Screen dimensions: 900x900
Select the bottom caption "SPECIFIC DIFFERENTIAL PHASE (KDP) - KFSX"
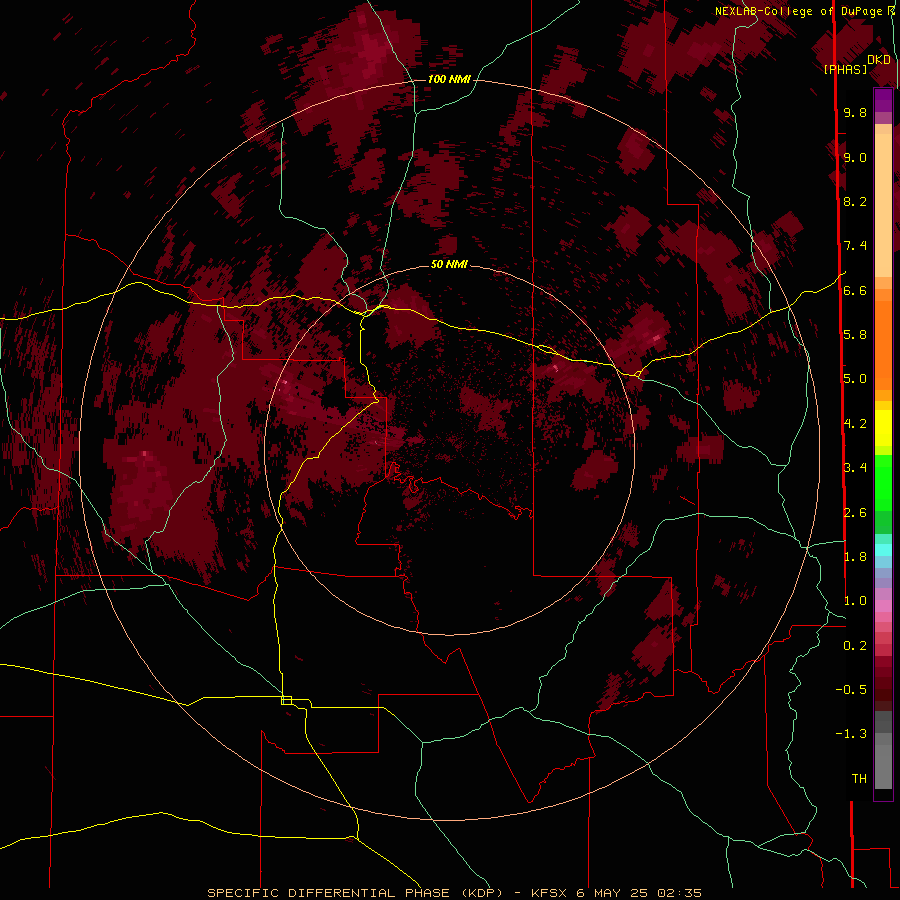[x=389, y=893]
